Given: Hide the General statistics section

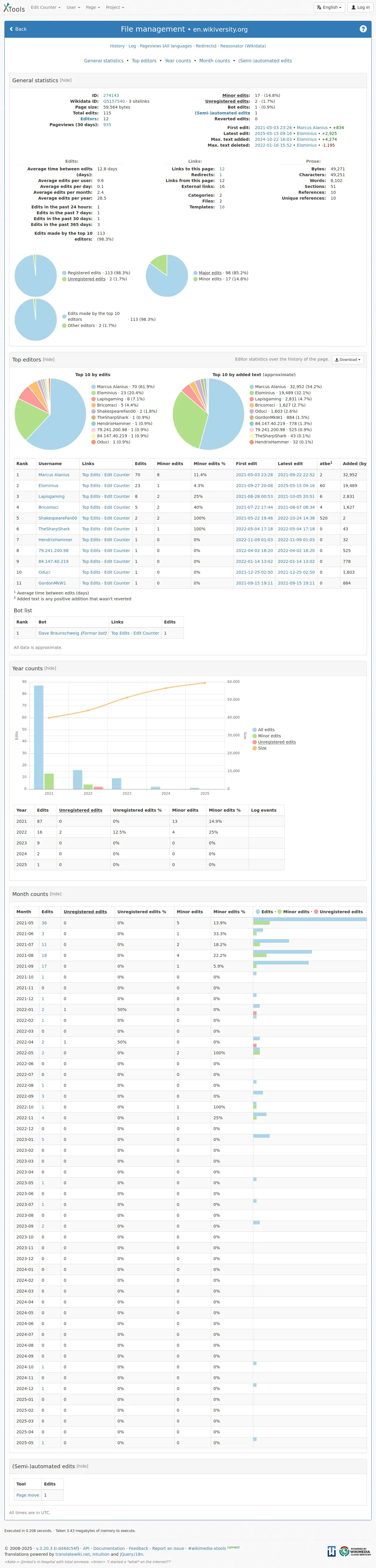Looking at the screenshot, I should tap(66, 80).
